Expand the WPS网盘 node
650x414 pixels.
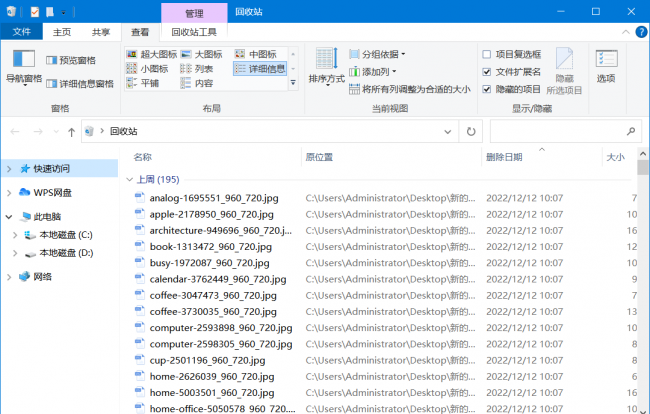pos(9,193)
